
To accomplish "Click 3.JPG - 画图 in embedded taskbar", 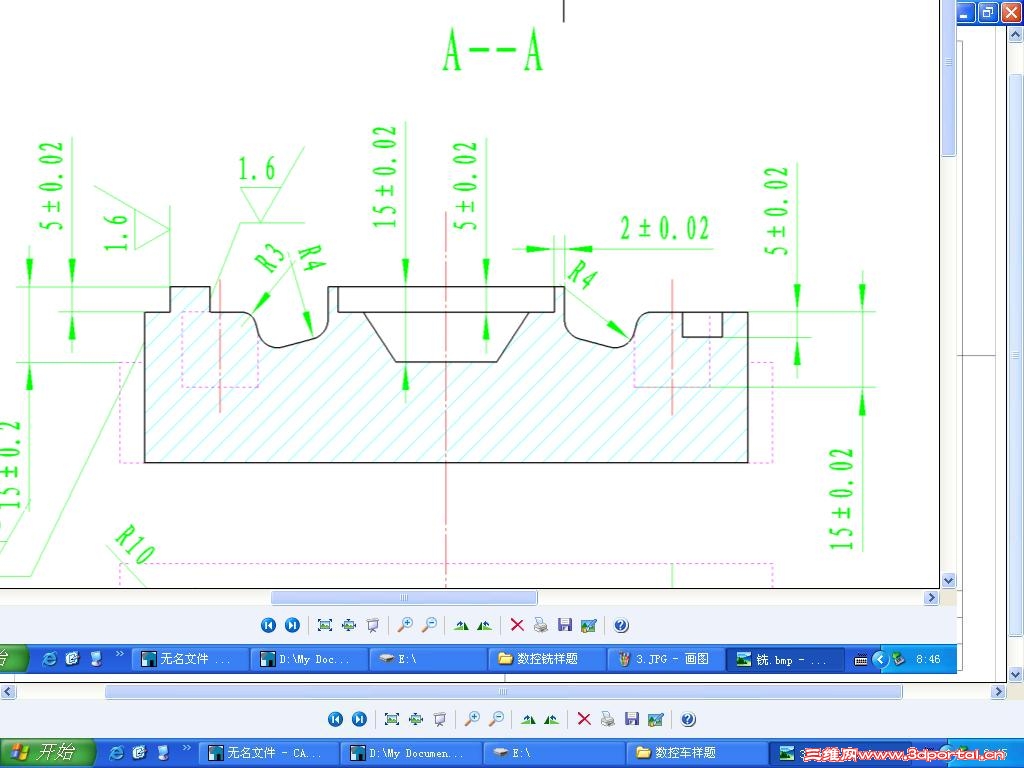I will pyautogui.click(x=665, y=659).
